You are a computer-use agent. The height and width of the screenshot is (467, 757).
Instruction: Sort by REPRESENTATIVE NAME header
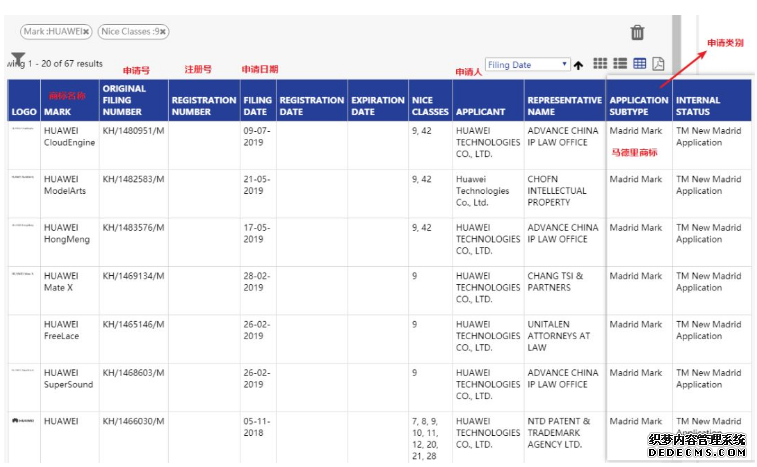[x=564, y=106]
